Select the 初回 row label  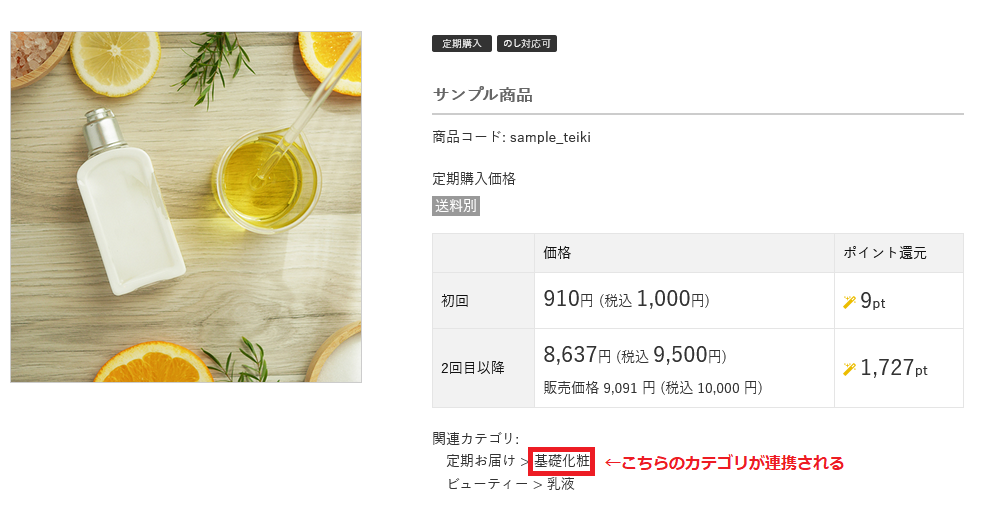455,301
